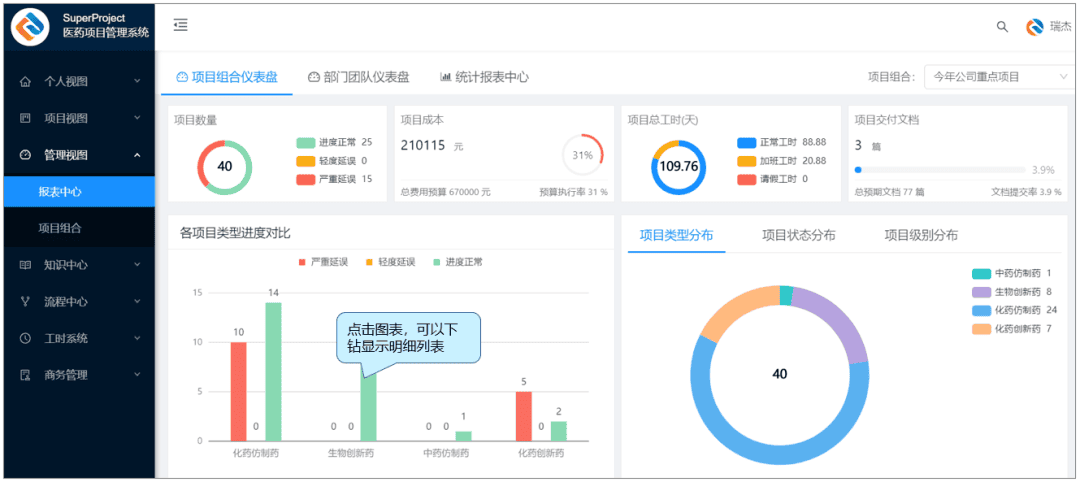Screen dimensions: 1080x482
Task: Click 严重延误 15 legend in 项目数量 card
Action: tap(334, 180)
